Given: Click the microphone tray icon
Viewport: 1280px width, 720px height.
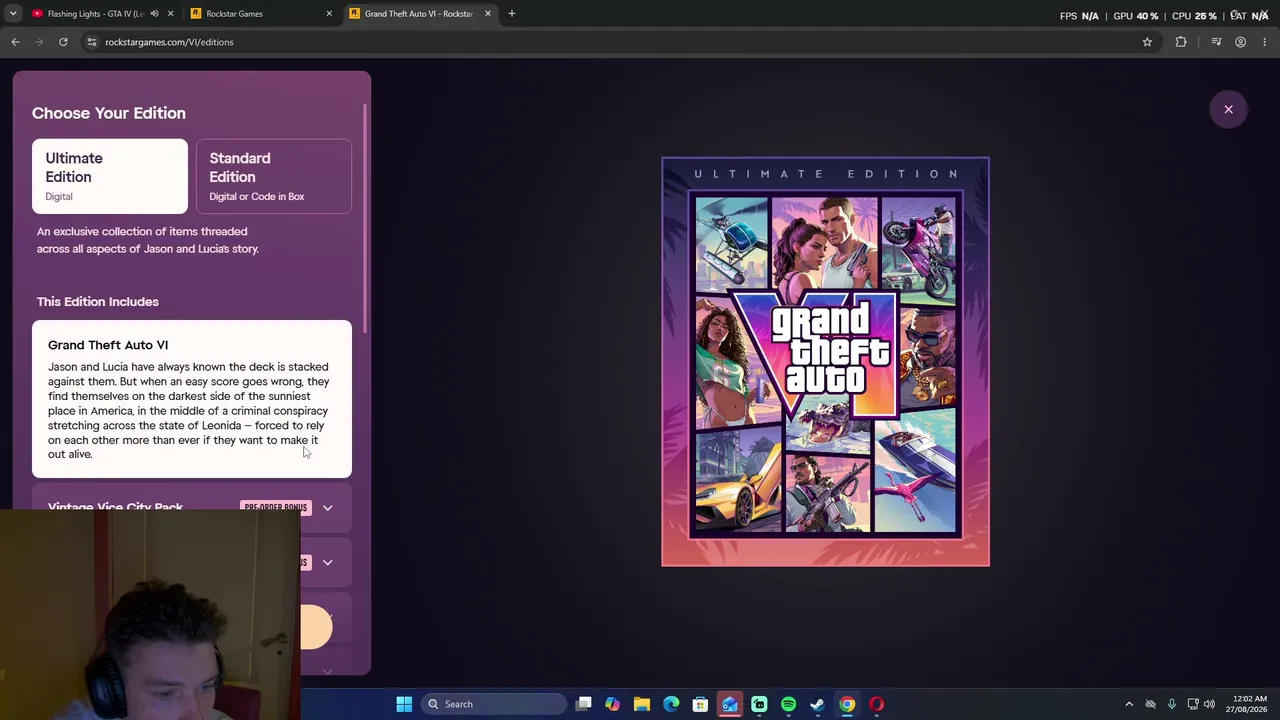Looking at the screenshot, I should 1171,704.
